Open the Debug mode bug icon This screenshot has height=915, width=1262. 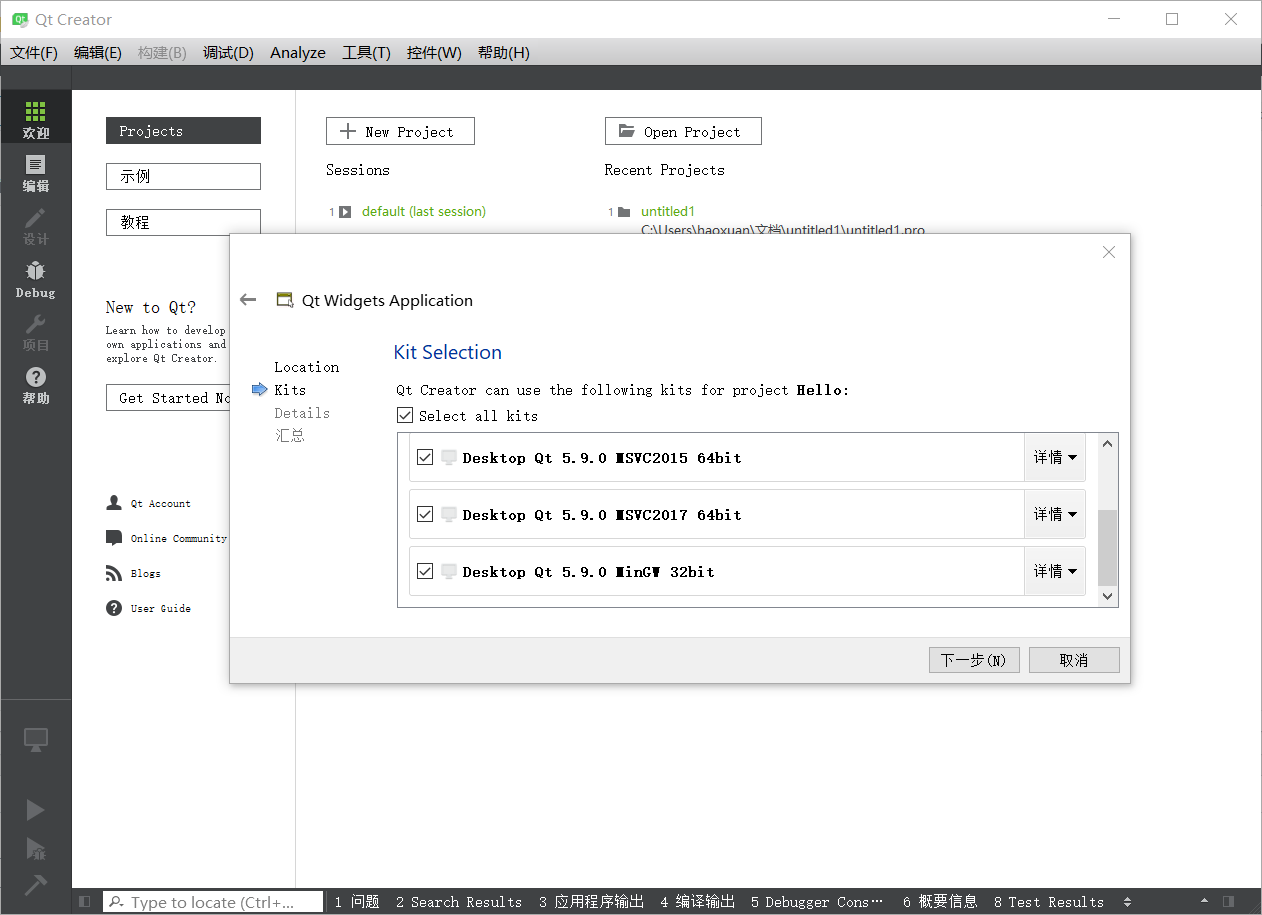click(x=35, y=279)
